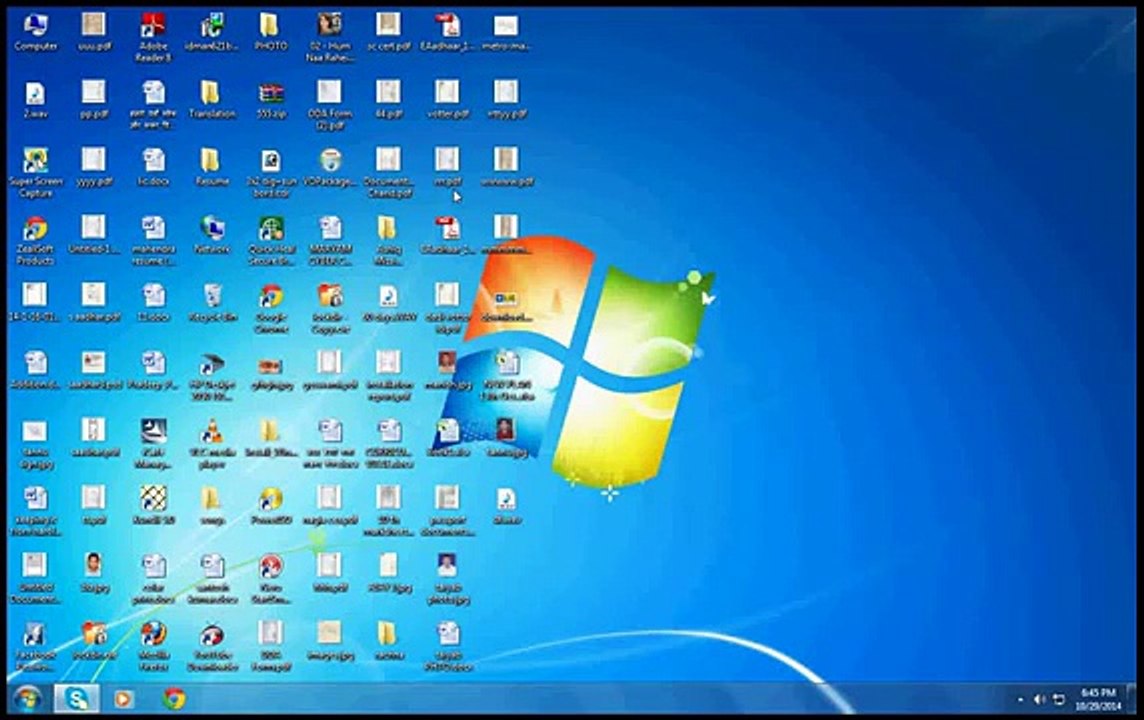Select the 02 - Hum Naa Rahe song file
The image size is (1144, 720).
pyautogui.click(x=330, y=38)
